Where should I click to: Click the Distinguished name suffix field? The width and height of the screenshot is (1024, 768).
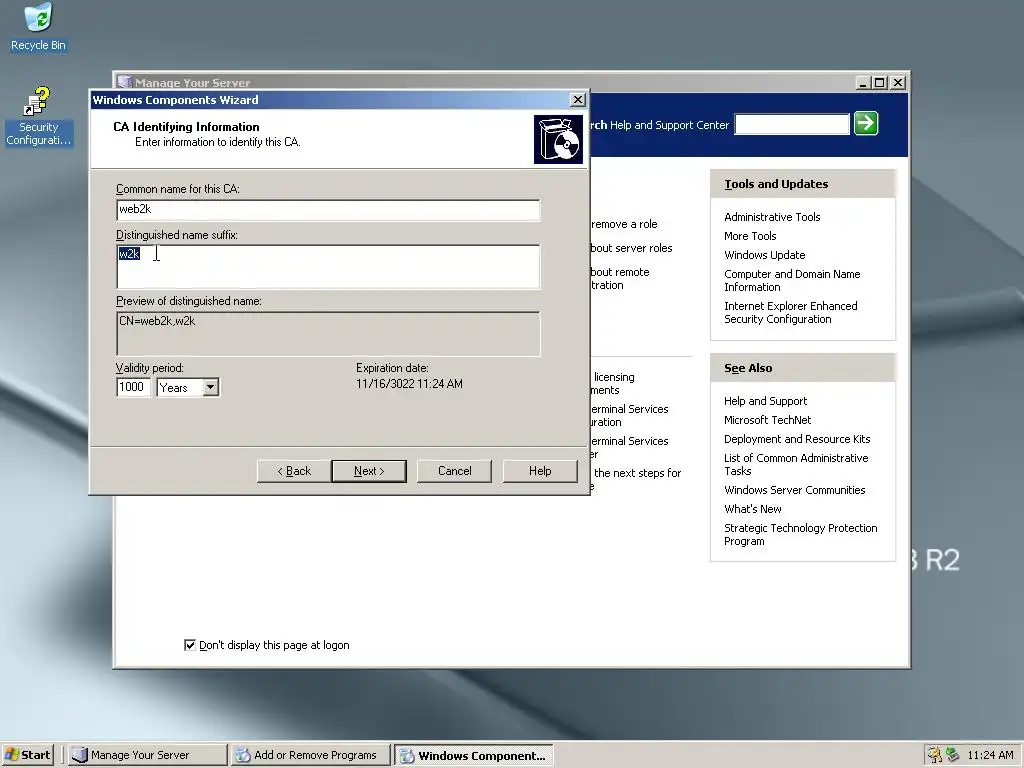coord(328,266)
